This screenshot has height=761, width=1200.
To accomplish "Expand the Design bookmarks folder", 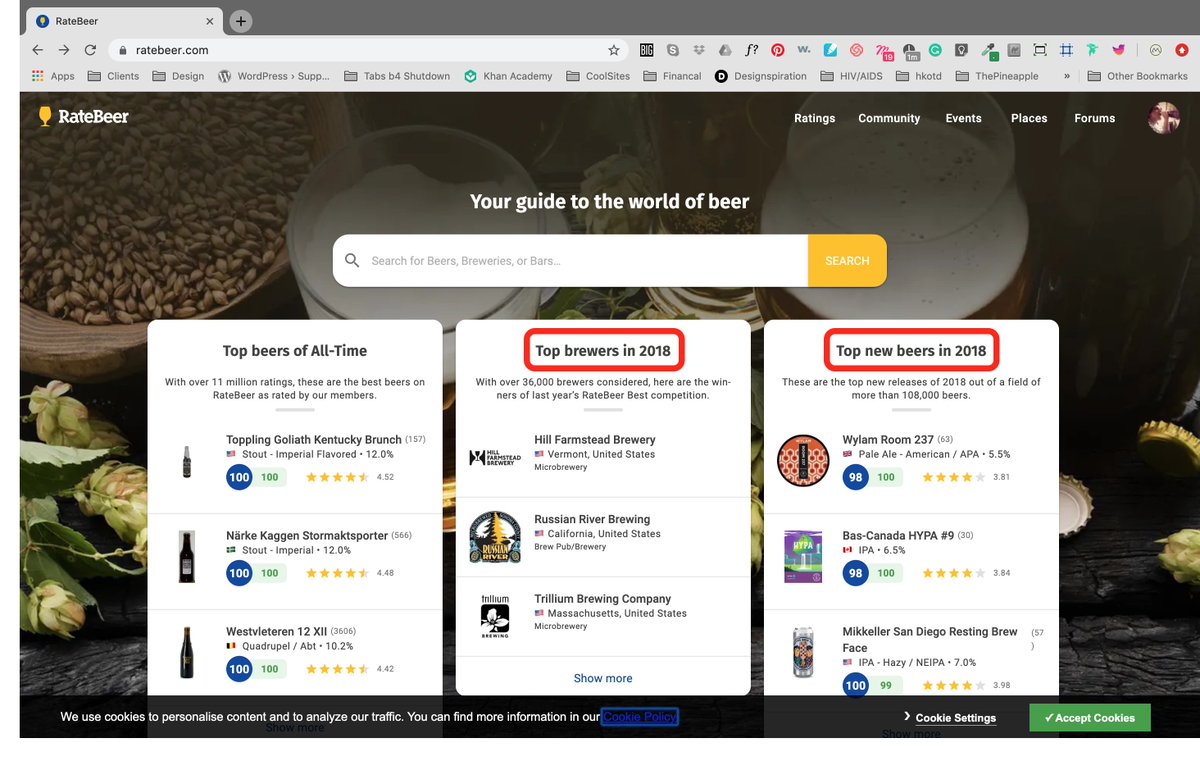I will [x=178, y=76].
